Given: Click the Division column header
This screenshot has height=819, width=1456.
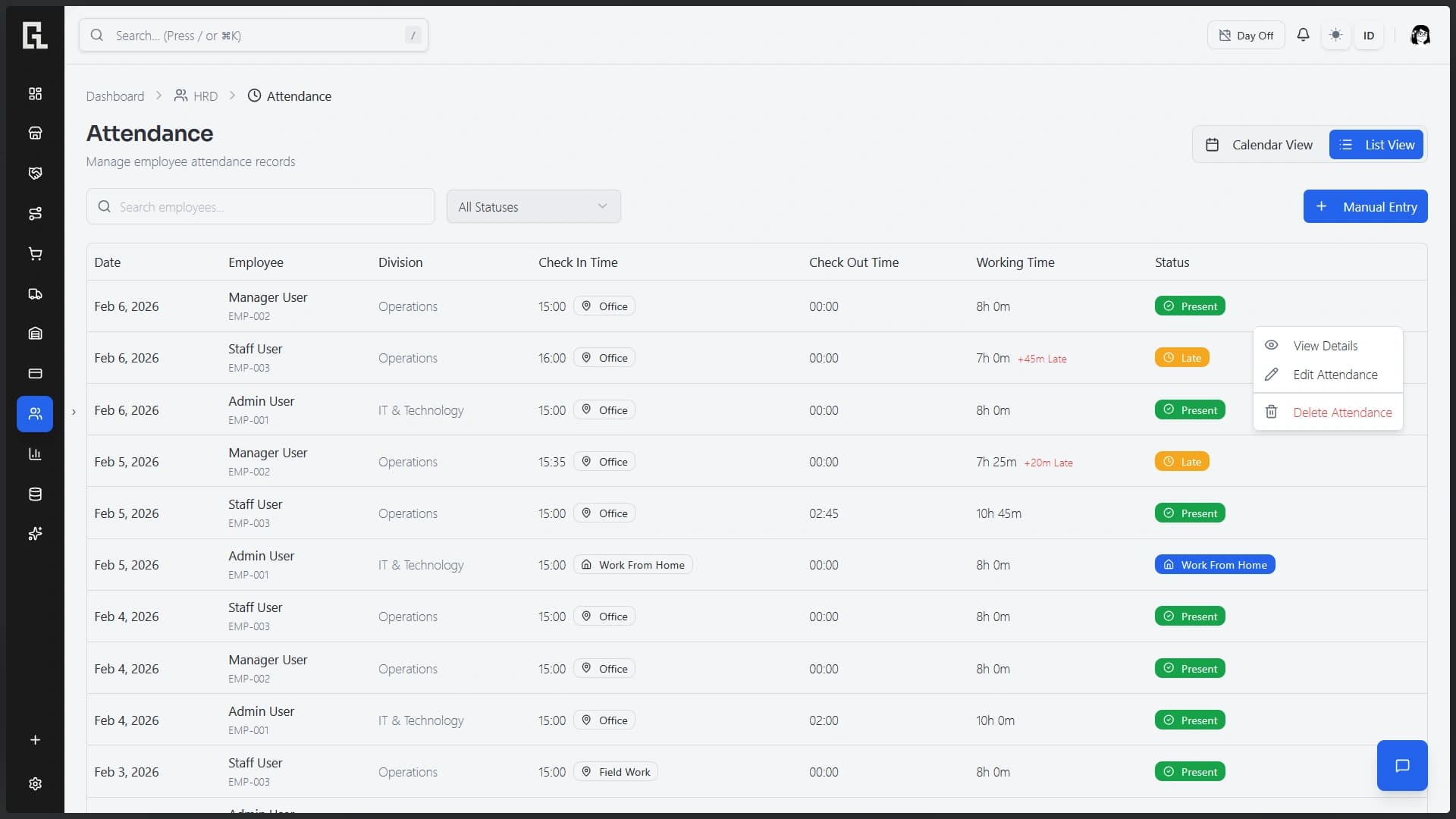Looking at the screenshot, I should point(400,262).
